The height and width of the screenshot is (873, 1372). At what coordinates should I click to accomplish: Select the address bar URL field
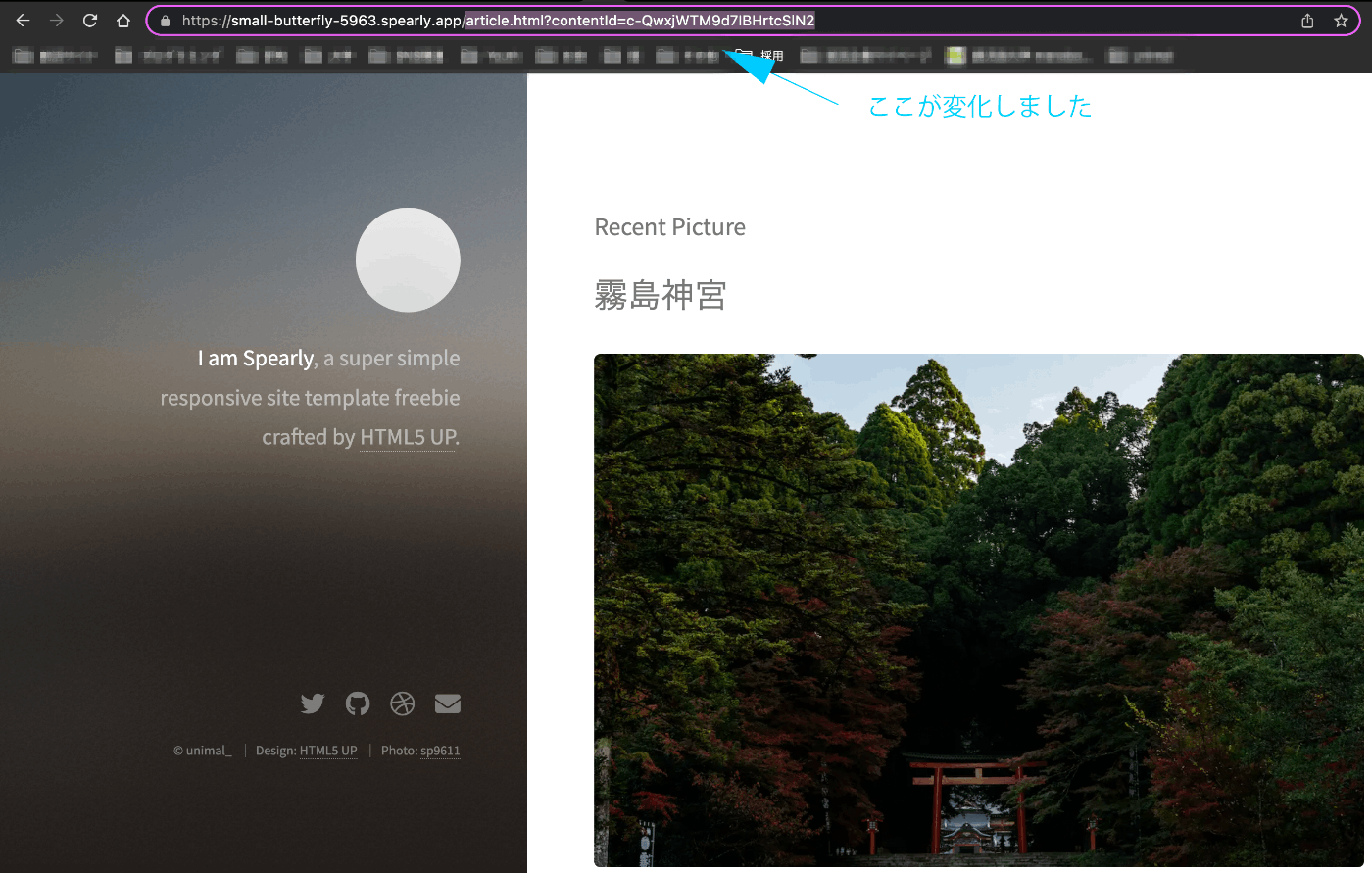[753, 21]
